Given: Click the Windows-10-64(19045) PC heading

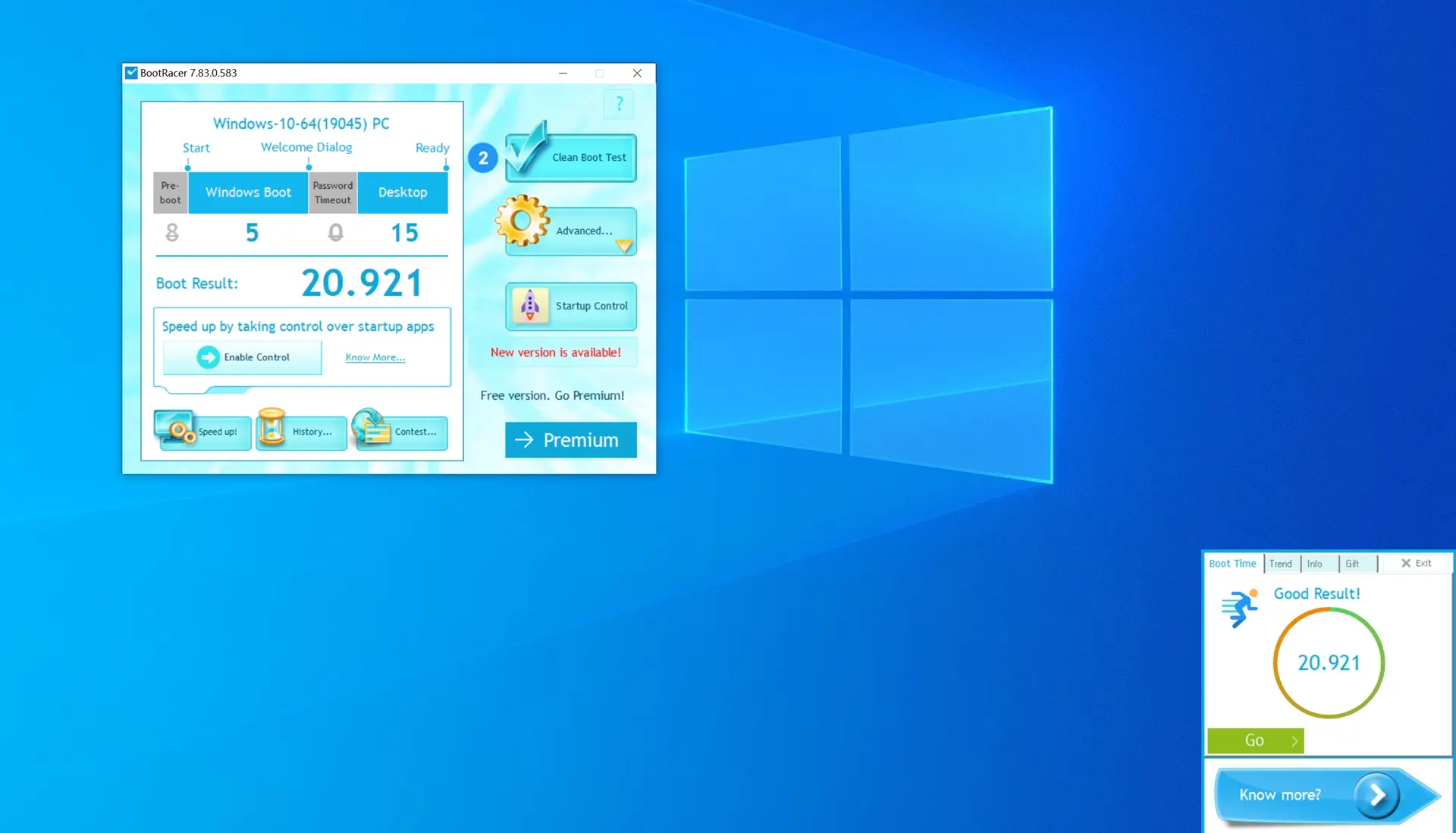Looking at the screenshot, I should 301,124.
